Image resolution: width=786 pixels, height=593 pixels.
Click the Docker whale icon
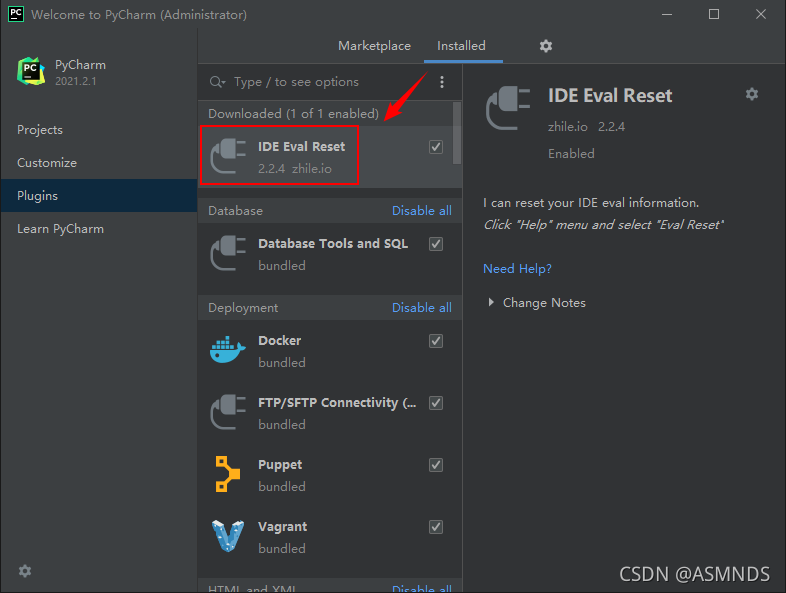[228, 350]
